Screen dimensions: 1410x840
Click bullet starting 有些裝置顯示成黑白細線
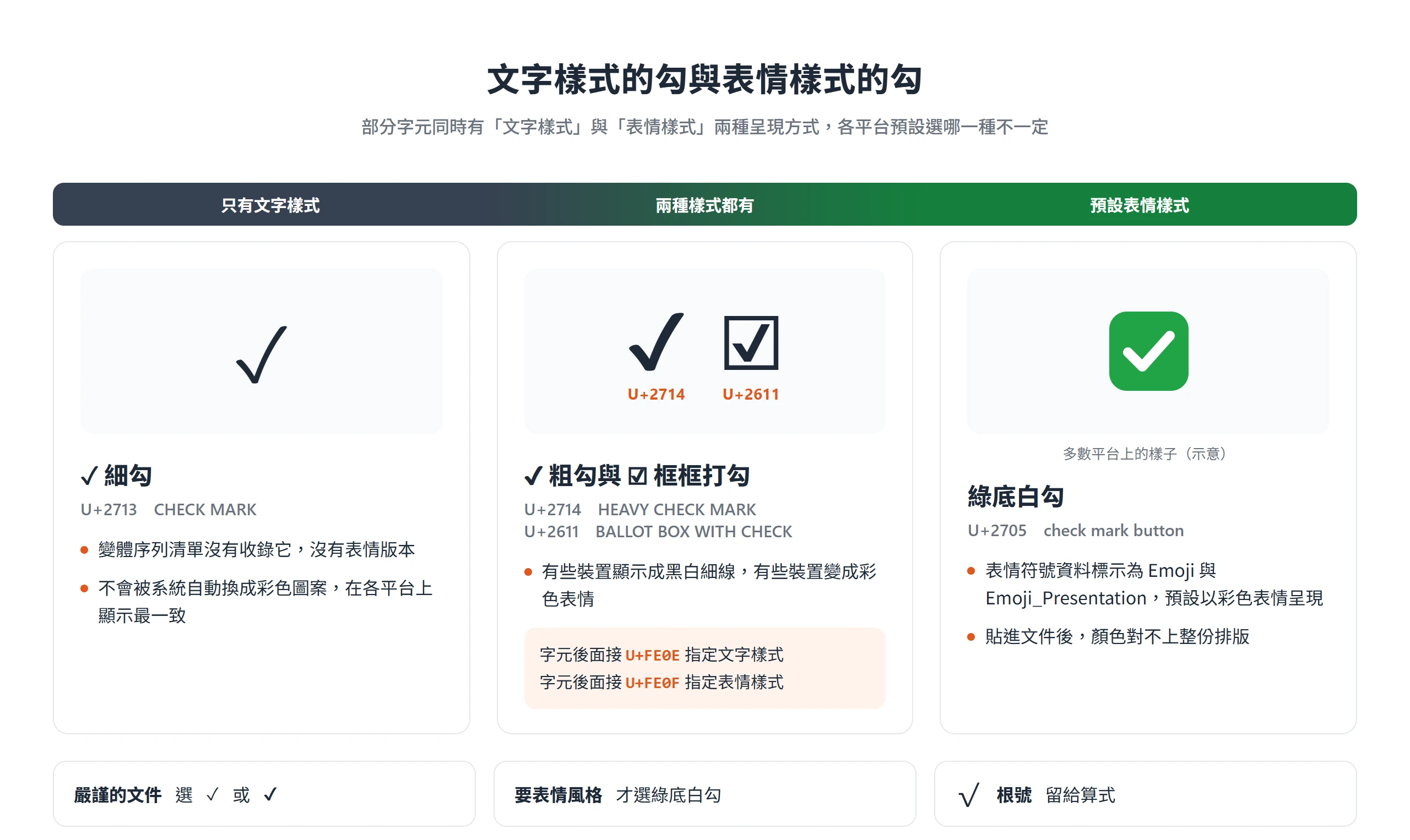click(x=709, y=585)
